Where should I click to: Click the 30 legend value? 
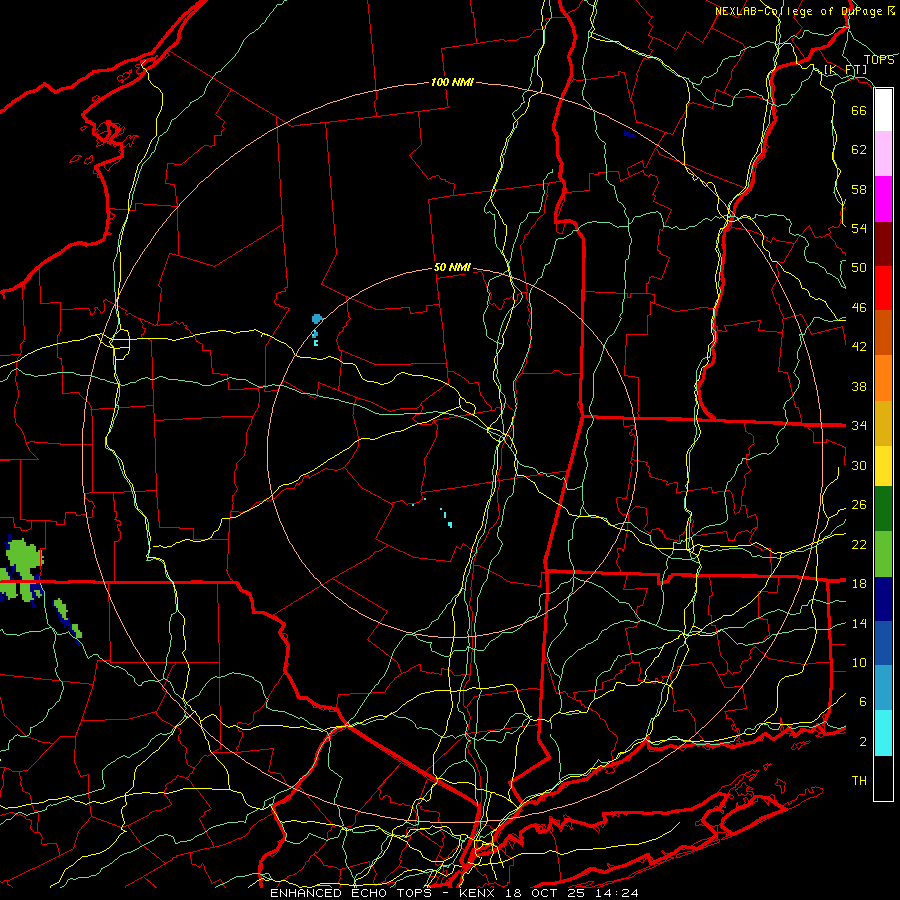coord(859,465)
